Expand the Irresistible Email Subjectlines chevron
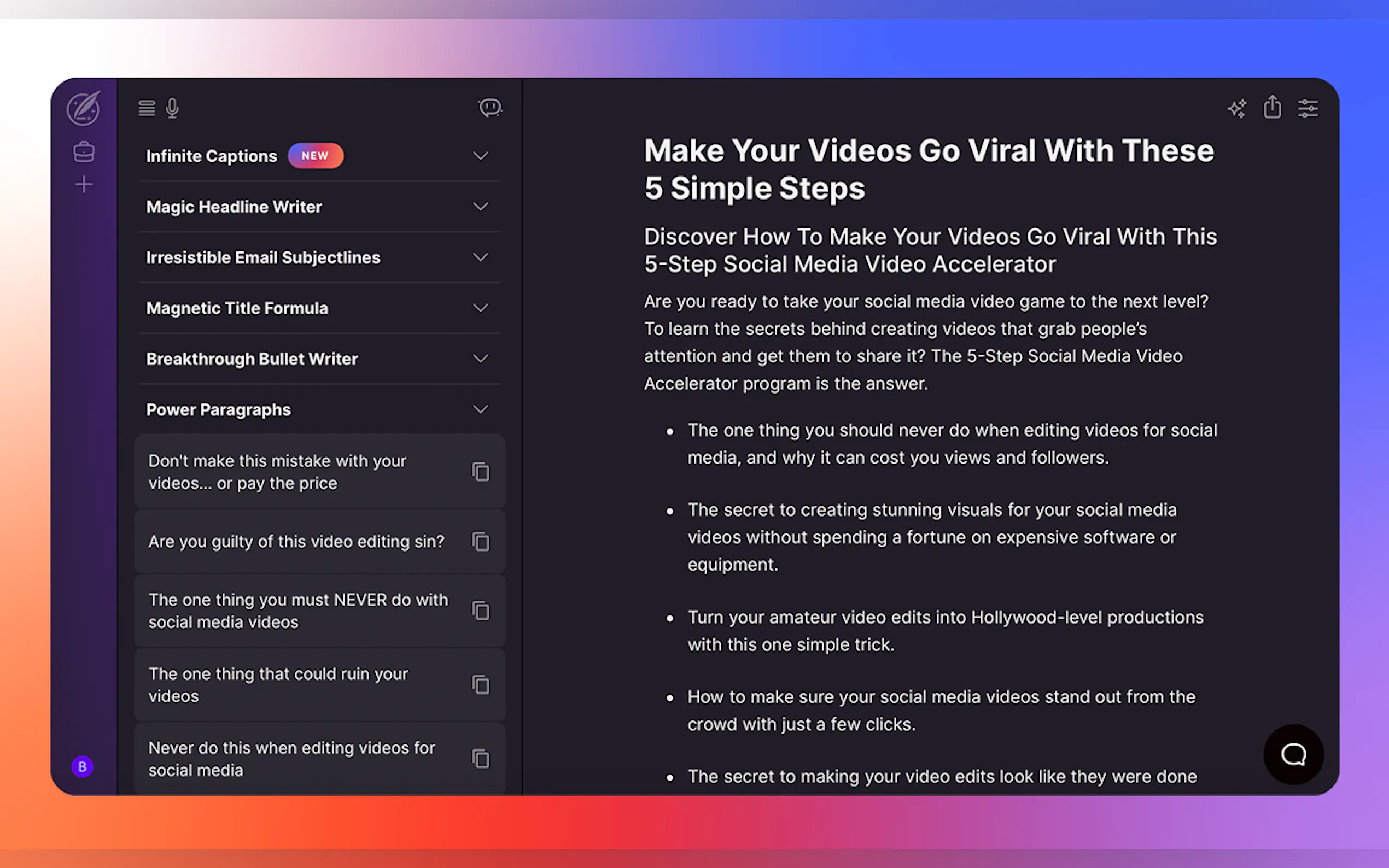The image size is (1389, 868). coord(481,257)
